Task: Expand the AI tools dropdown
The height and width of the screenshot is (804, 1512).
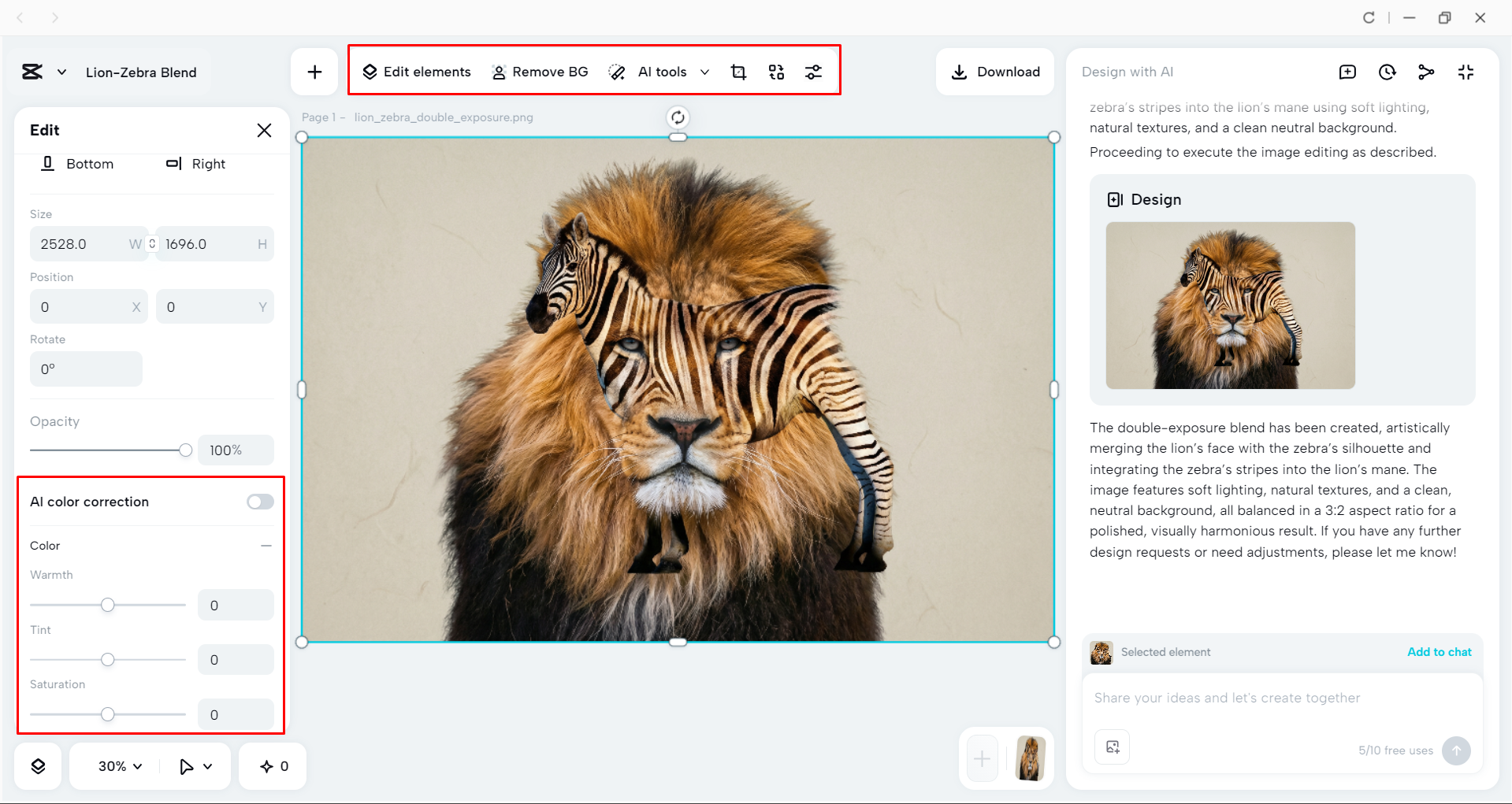Action: [x=704, y=72]
